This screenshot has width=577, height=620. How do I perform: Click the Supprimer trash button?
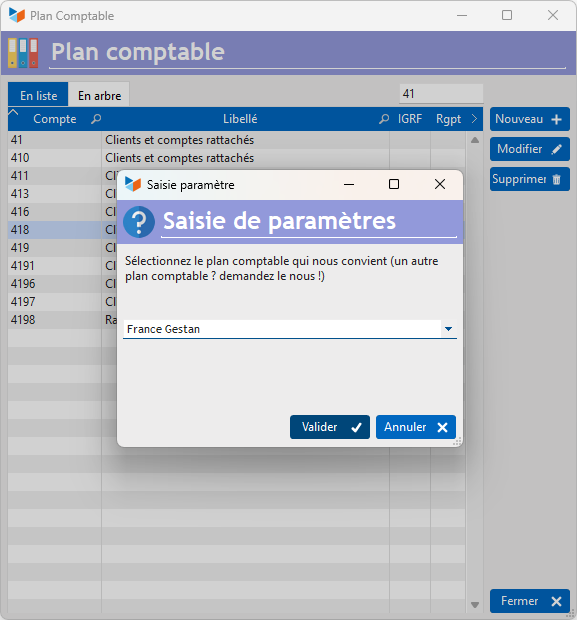(x=530, y=179)
